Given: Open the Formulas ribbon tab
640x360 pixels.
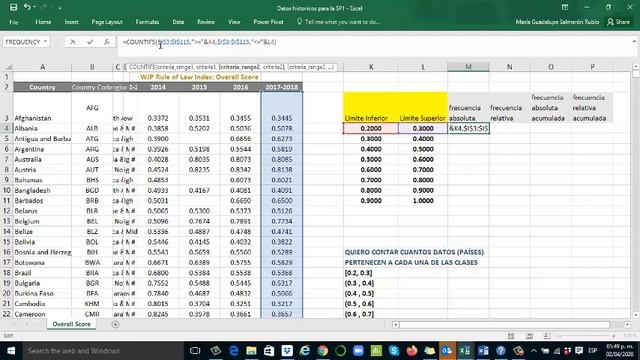Looking at the screenshot, I should coord(147,22).
